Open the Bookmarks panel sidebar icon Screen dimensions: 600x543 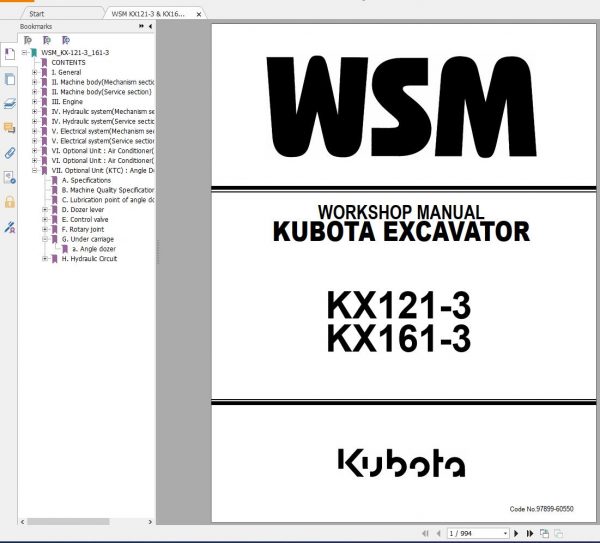10,54
